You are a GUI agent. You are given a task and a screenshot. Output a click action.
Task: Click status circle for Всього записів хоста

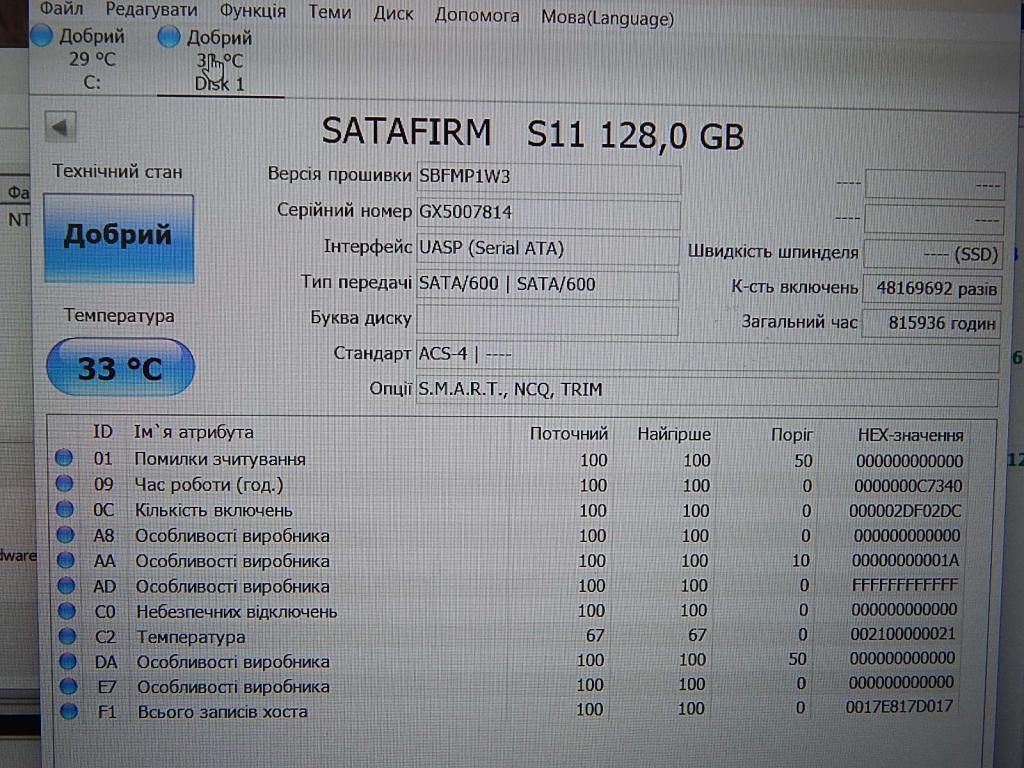[68, 711]
